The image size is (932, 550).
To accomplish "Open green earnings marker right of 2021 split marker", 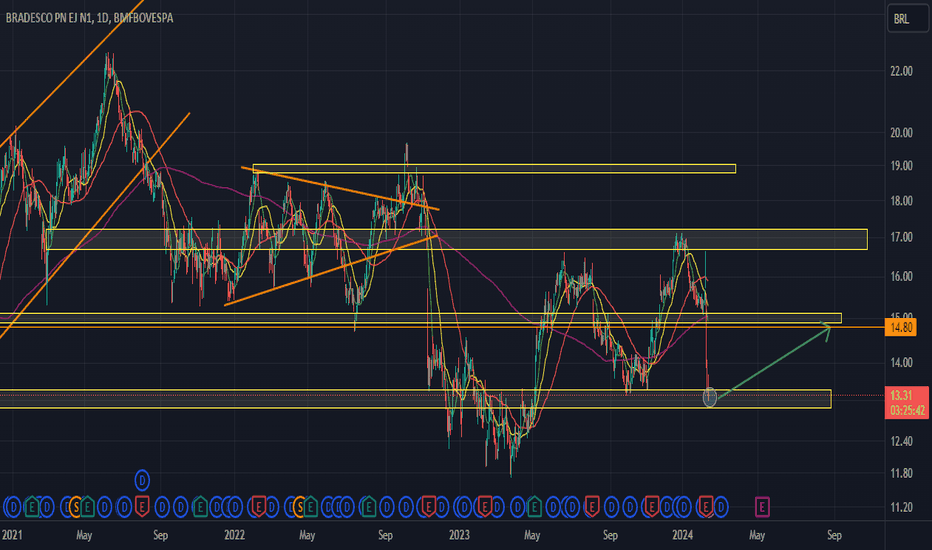I will coord(87,507).
